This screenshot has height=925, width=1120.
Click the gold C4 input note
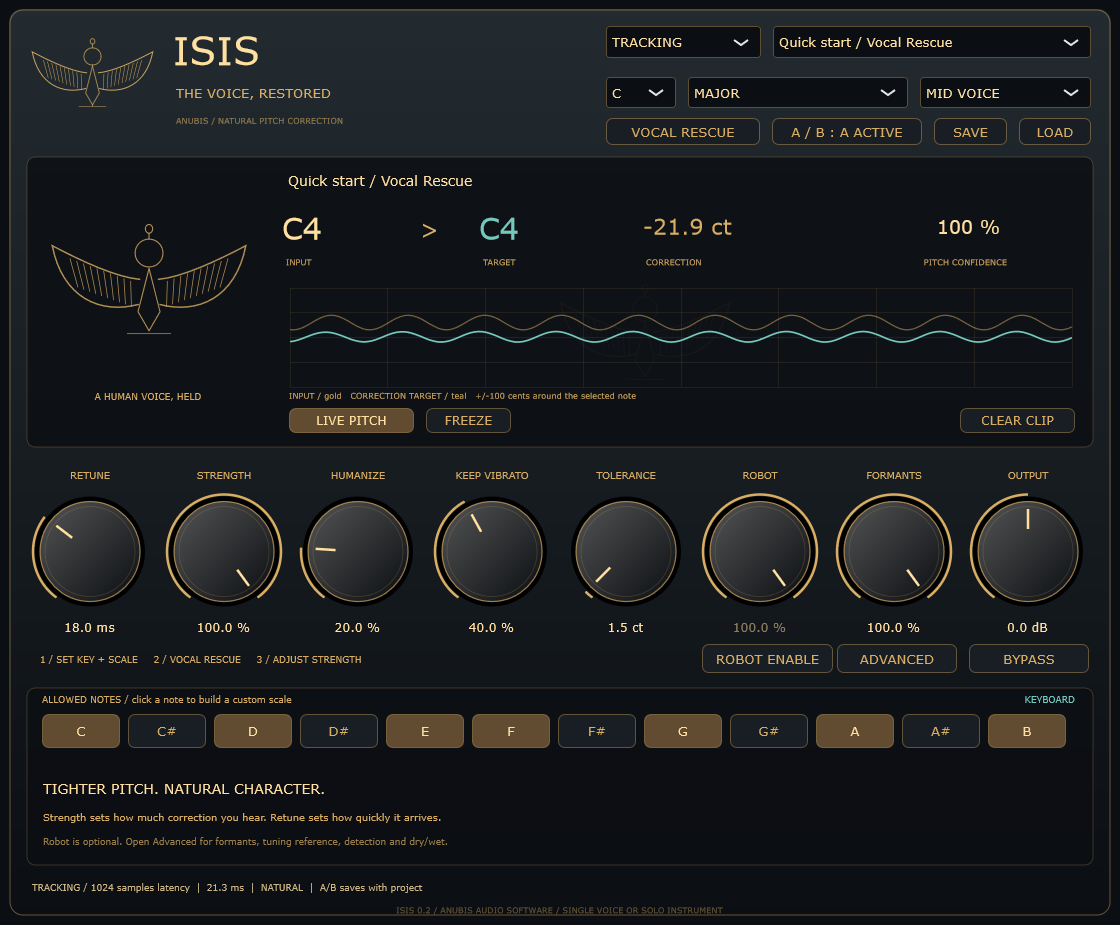pos(302,229)
